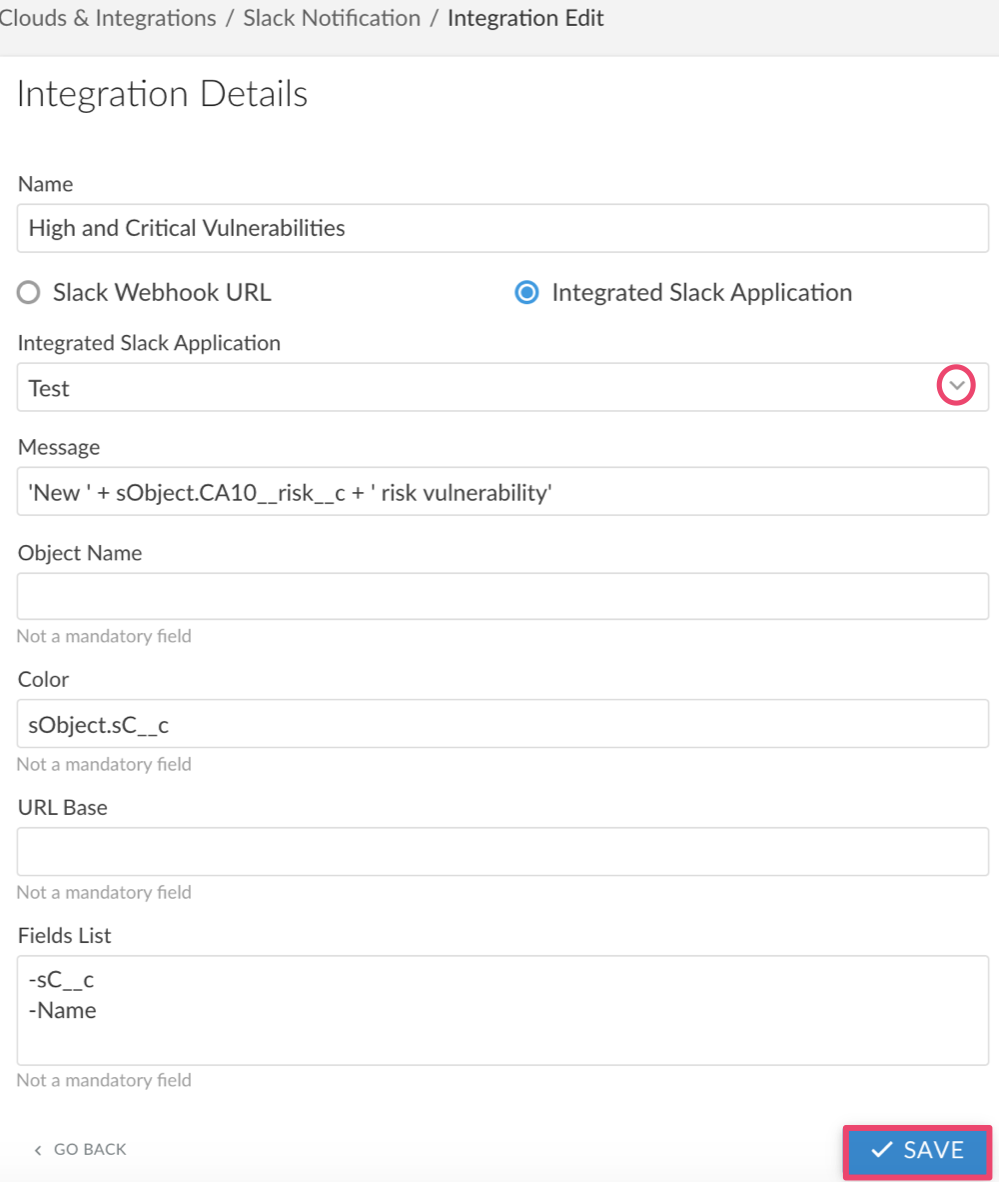Click the Color field with sObject.sC__c
The image size is (999, 1182).
pyautogui.click(x=502, y=724)
